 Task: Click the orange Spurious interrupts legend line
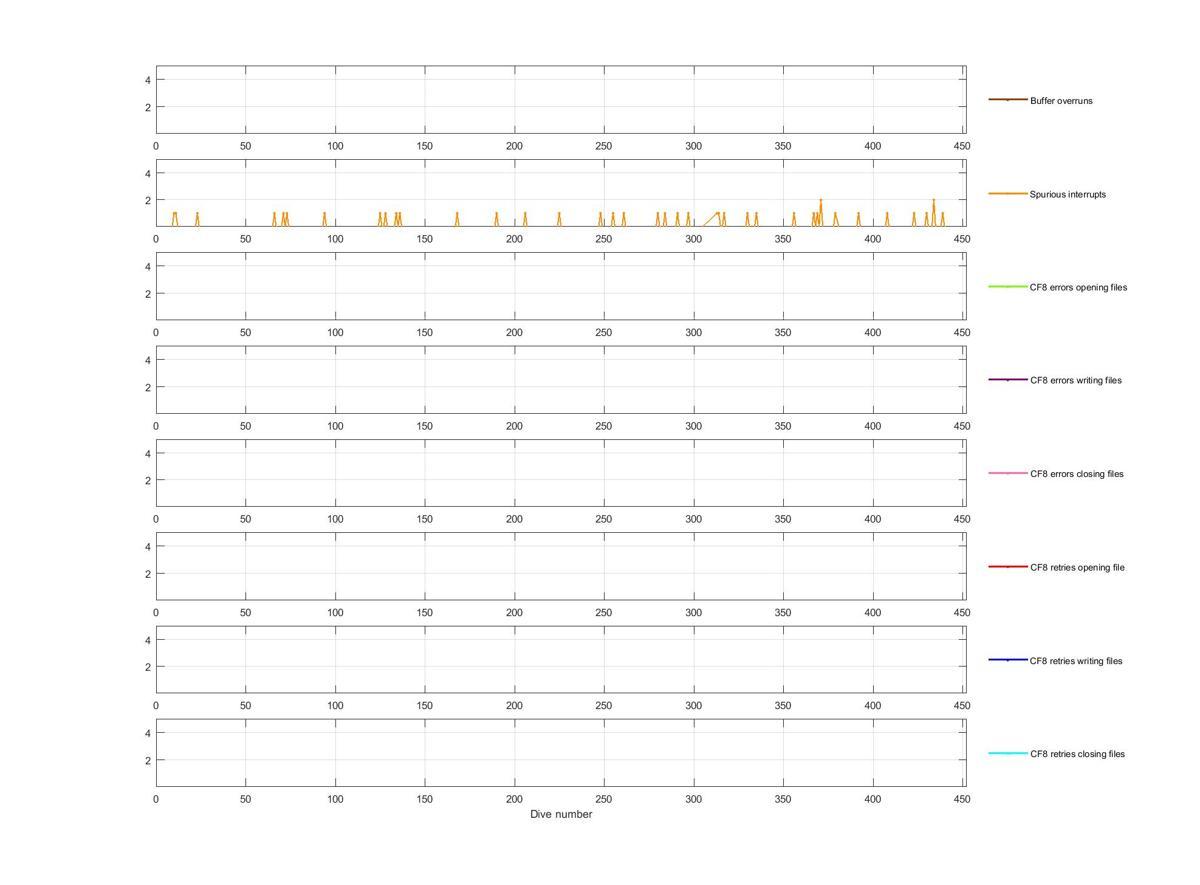tap(1008, 193)
